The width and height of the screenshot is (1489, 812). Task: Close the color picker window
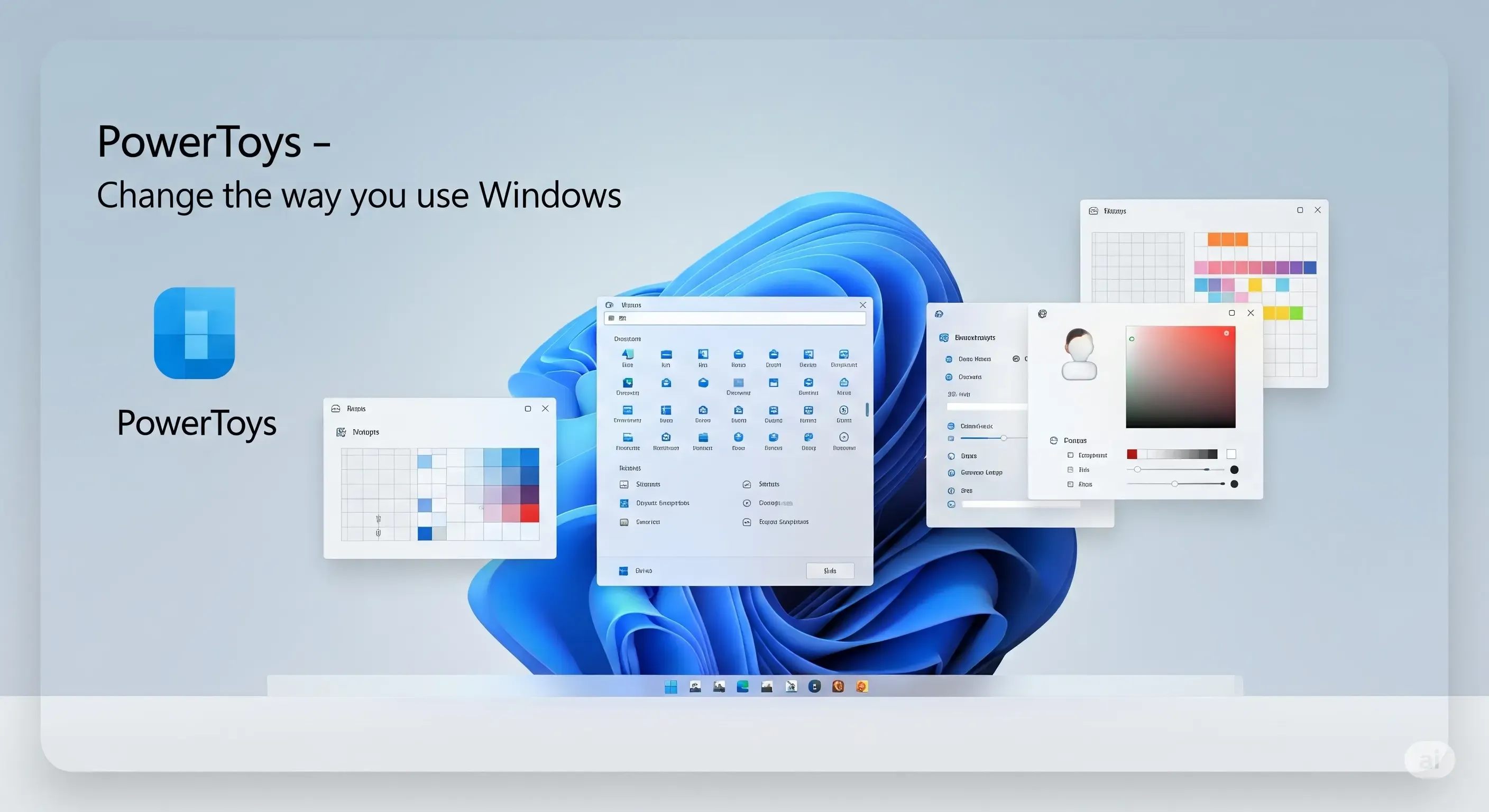[x=1251, y=312]
